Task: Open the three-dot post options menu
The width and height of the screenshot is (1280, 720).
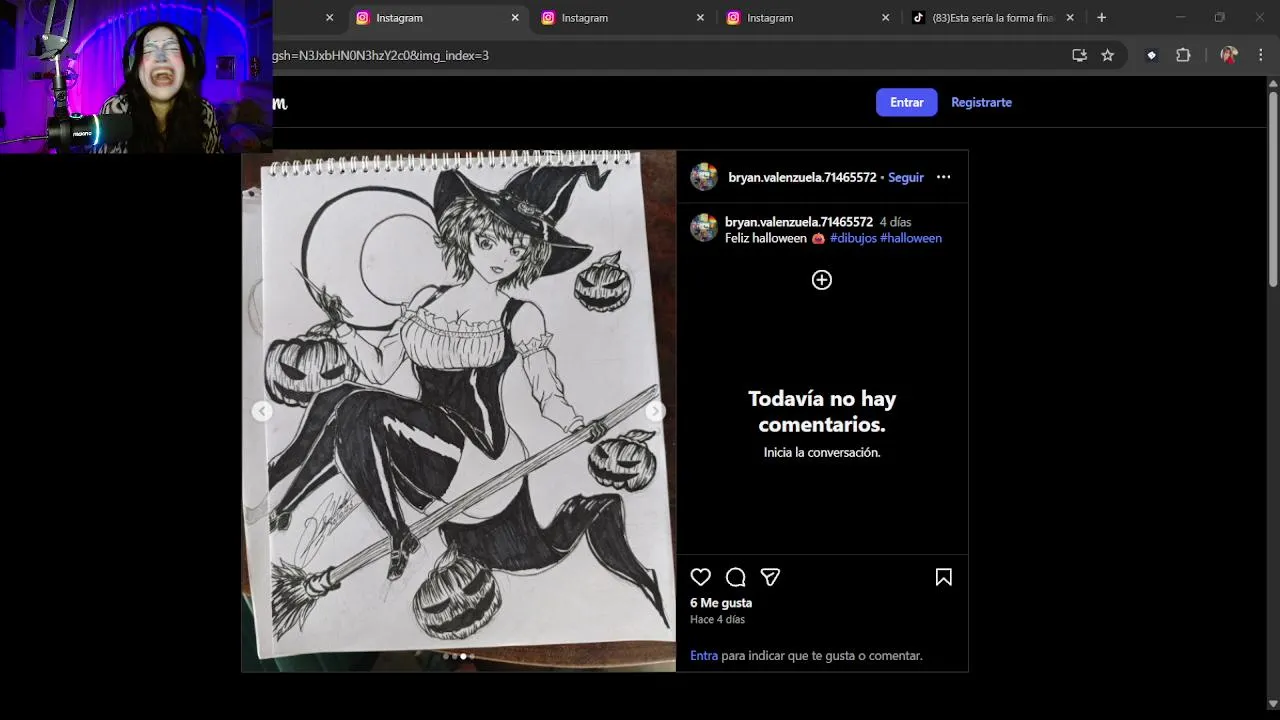Action: [x=943, y=177]
